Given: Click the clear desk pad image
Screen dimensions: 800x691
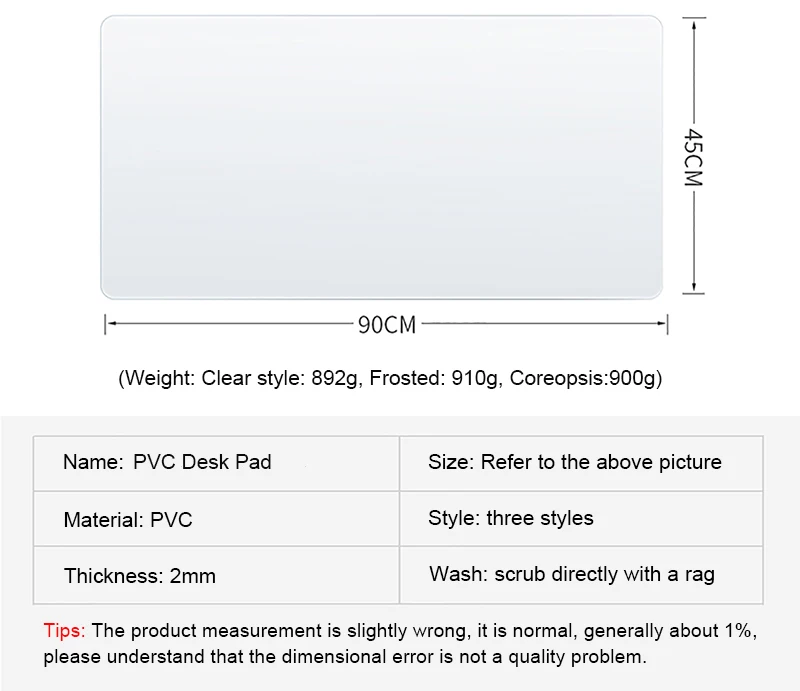Looking at the screenshot, I should (x=381, y=157).
